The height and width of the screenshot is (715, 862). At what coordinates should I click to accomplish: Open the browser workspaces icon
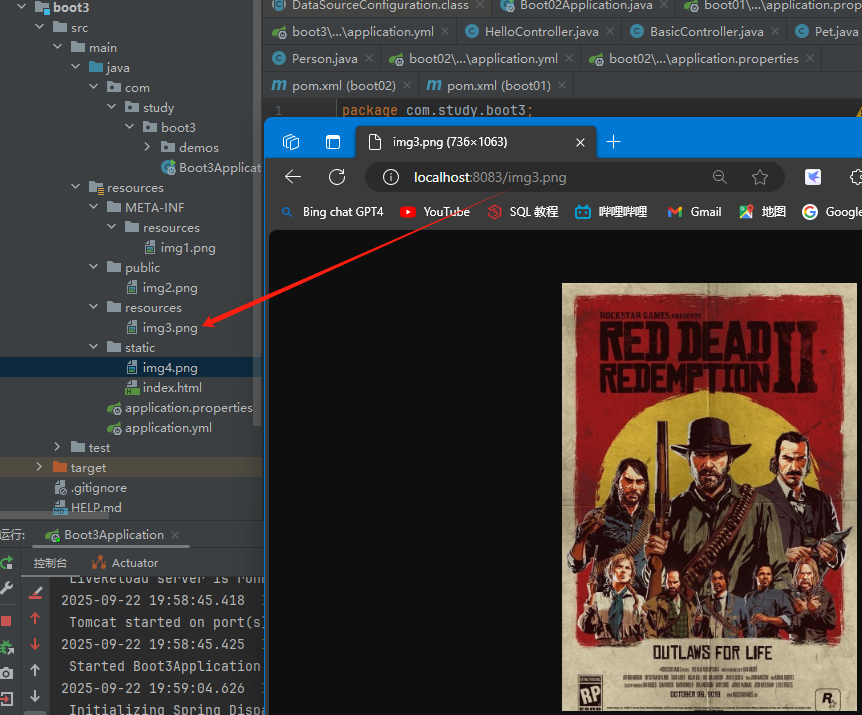tap(291, 142)
